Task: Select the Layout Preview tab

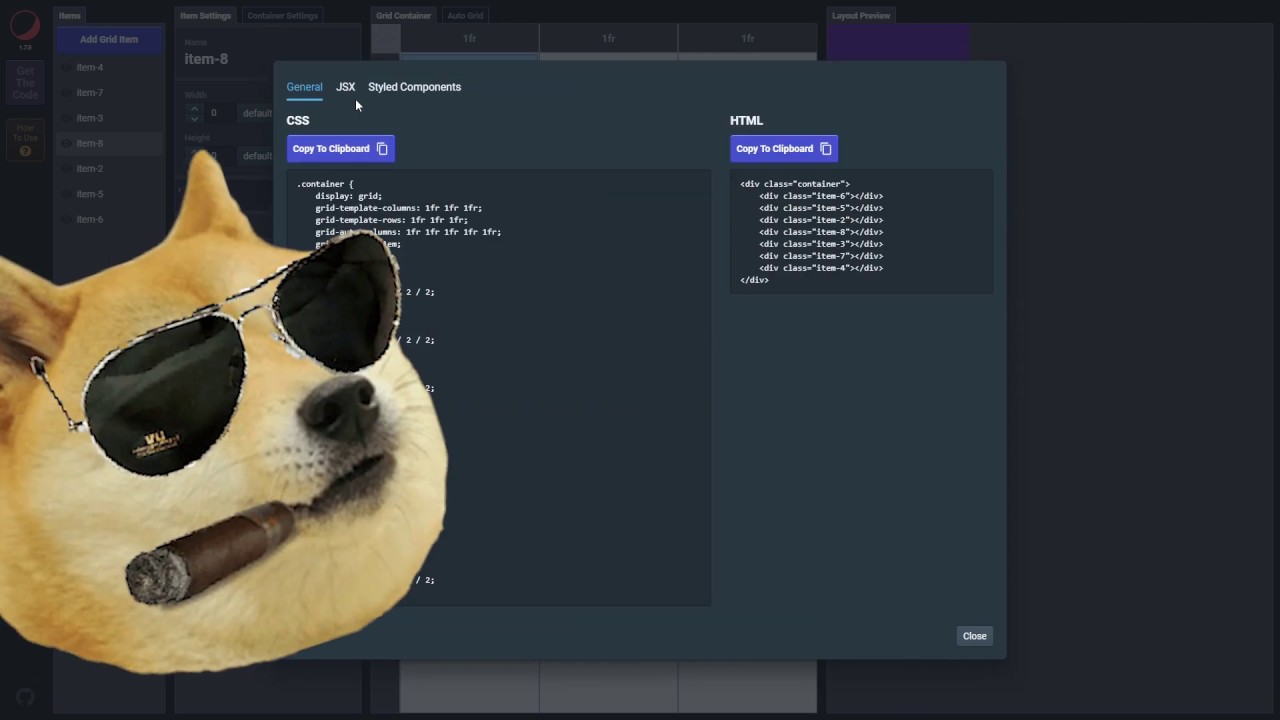Action: click(861, 16)
